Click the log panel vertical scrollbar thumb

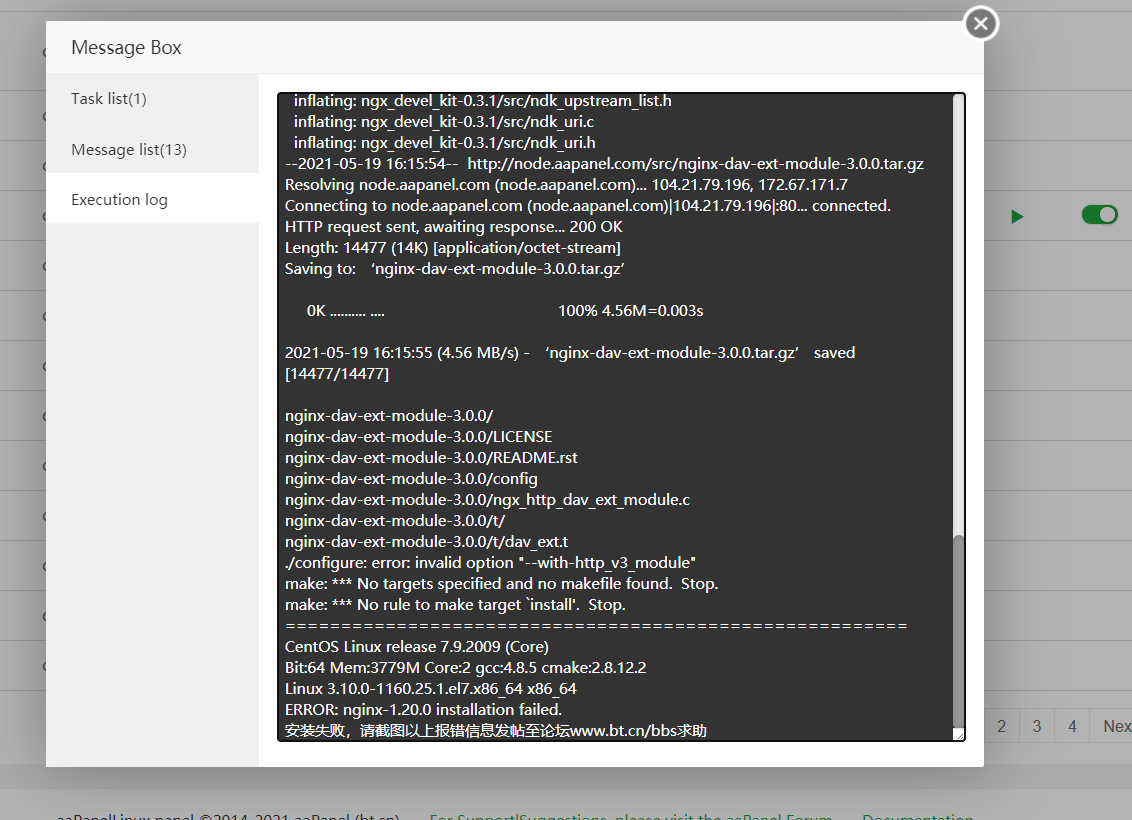click(959, 631)
